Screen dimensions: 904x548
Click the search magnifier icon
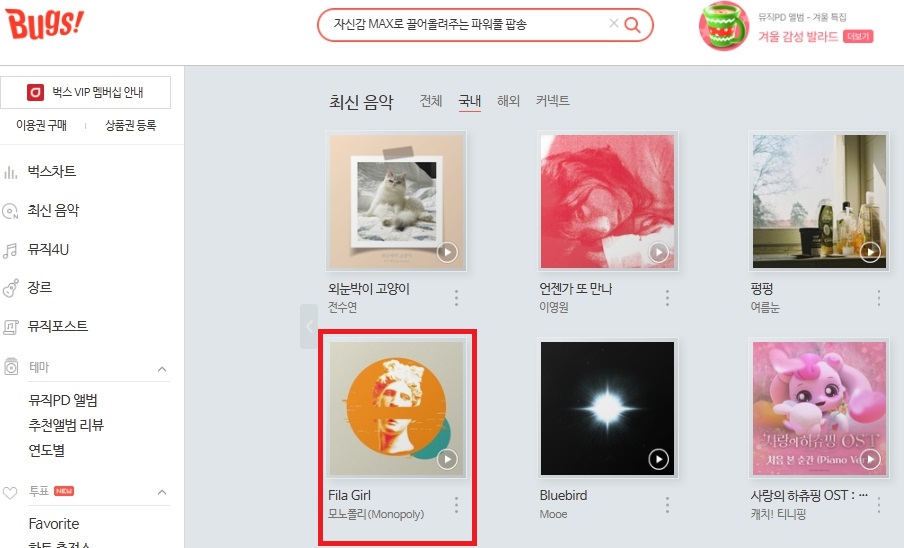point(632,25)
